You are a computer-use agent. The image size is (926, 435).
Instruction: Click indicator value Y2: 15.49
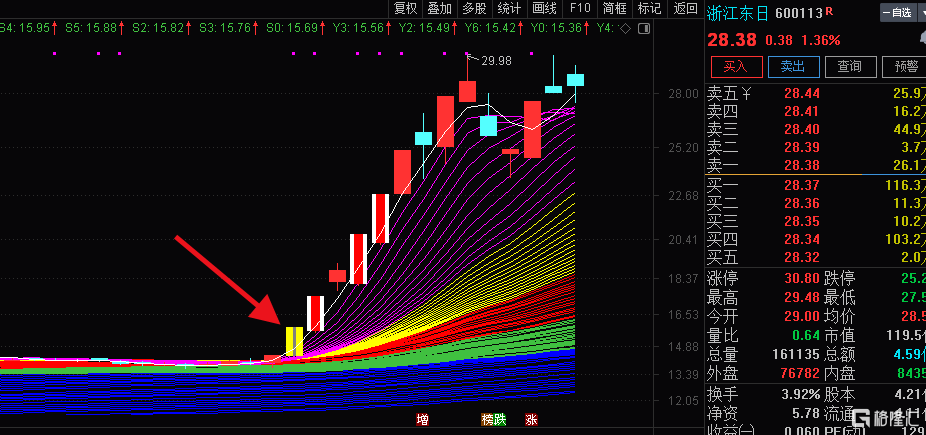pyautogui.click(x=425, y=28)
